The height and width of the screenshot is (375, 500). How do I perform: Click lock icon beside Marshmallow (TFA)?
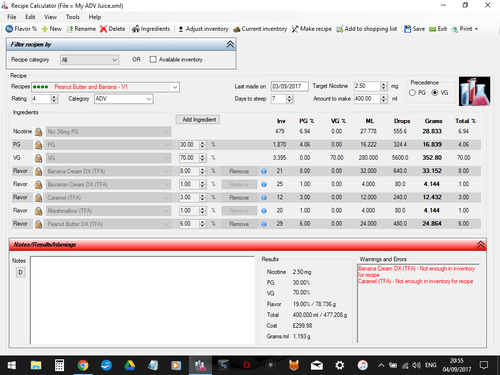(x=38, y=211)
